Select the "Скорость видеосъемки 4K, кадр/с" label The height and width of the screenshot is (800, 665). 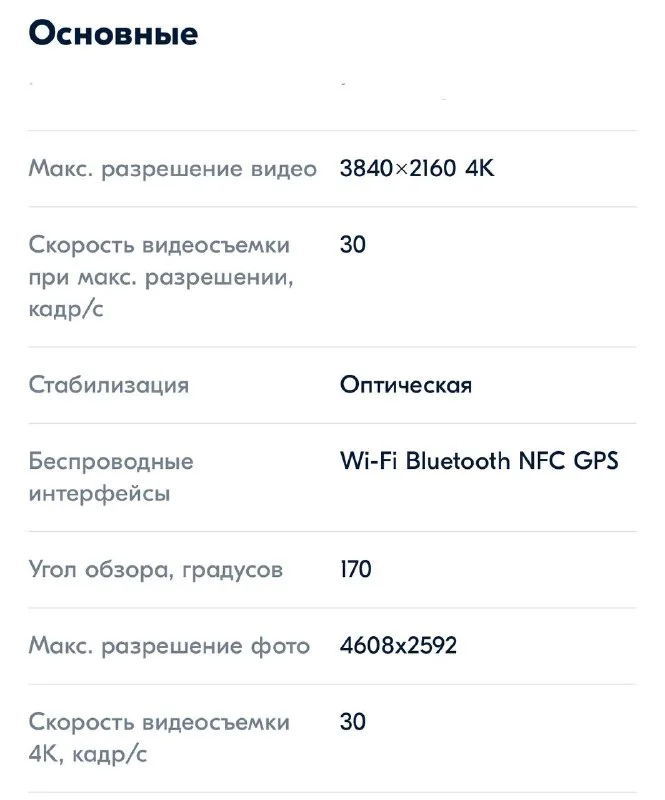point(159,738)
